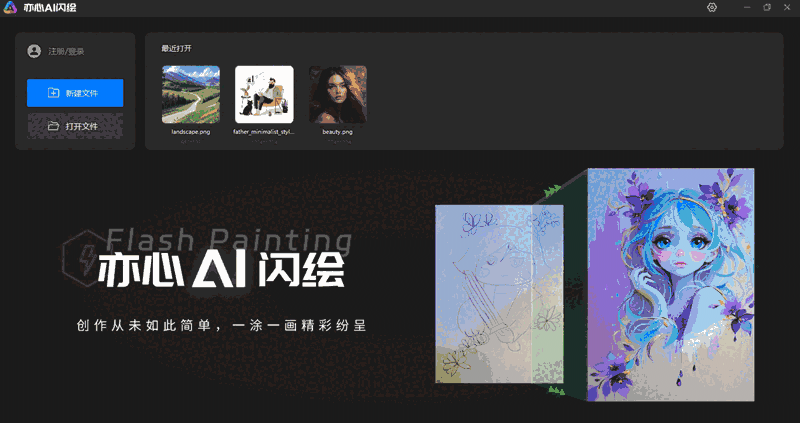Maximize the application window

(x=767, y=8)
